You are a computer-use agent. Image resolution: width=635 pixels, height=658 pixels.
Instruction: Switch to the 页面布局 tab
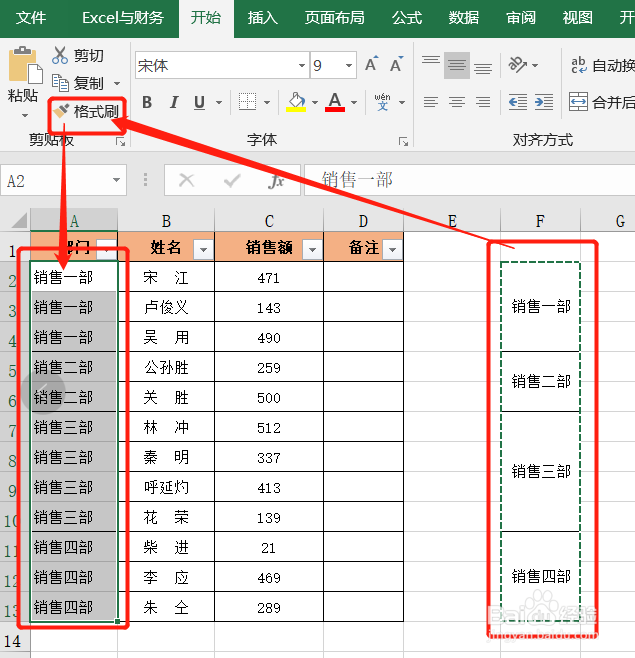pos(334,18)
